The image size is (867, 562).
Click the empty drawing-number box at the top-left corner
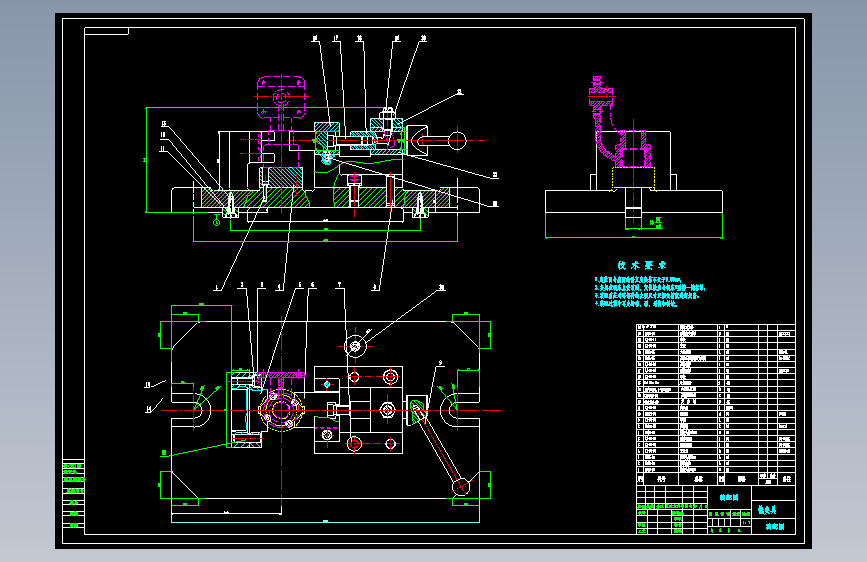coord(106,31)
